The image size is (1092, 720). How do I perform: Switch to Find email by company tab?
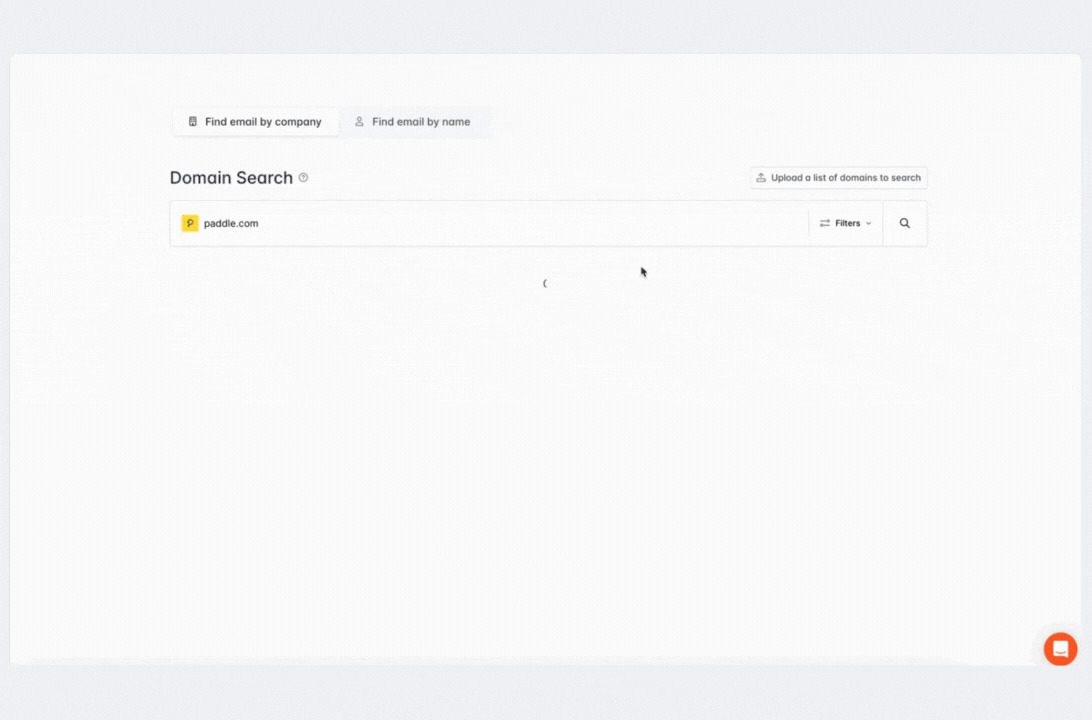pyautogui.click(x=255, y=122)
